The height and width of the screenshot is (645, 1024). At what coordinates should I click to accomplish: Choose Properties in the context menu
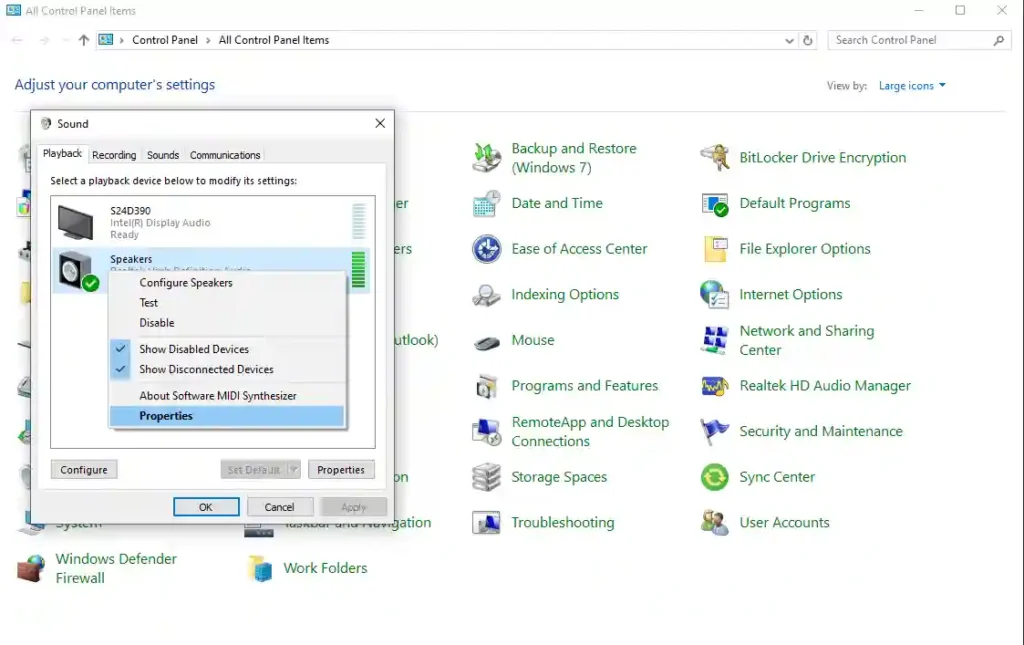[227, 416]
